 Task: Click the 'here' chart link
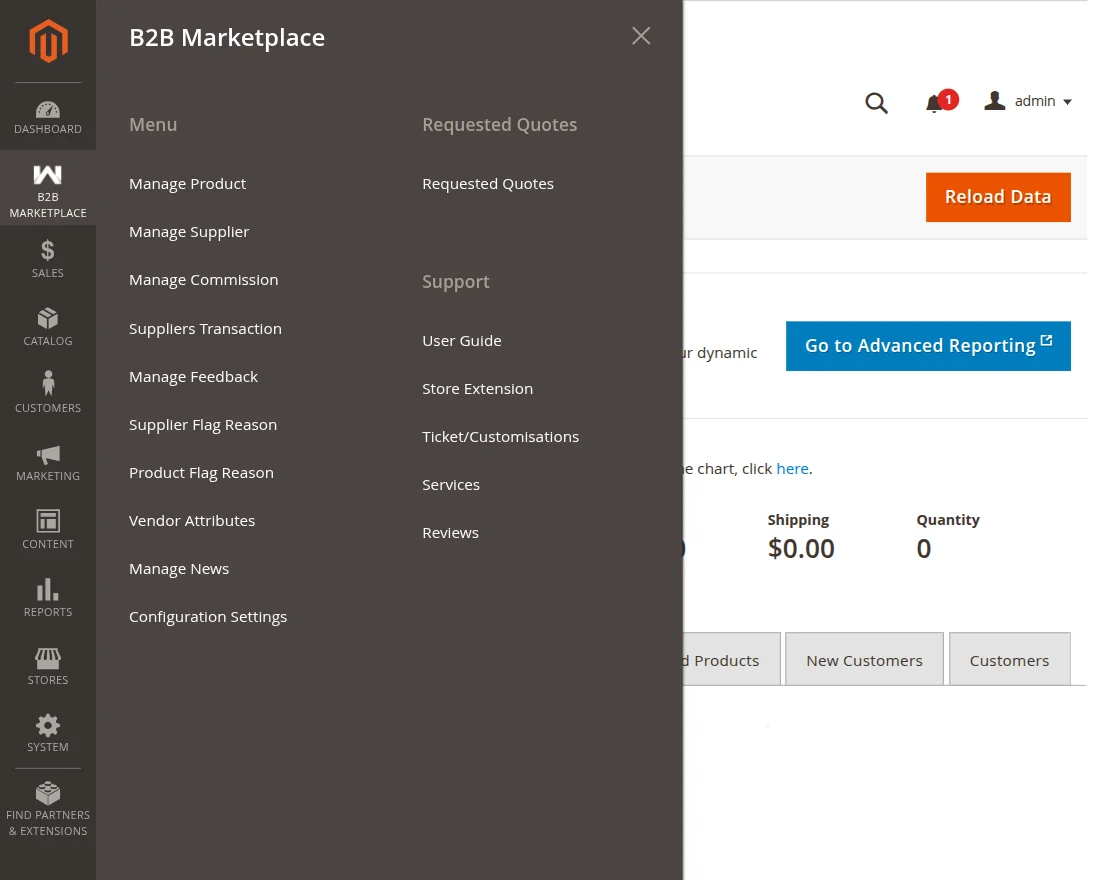793,468
